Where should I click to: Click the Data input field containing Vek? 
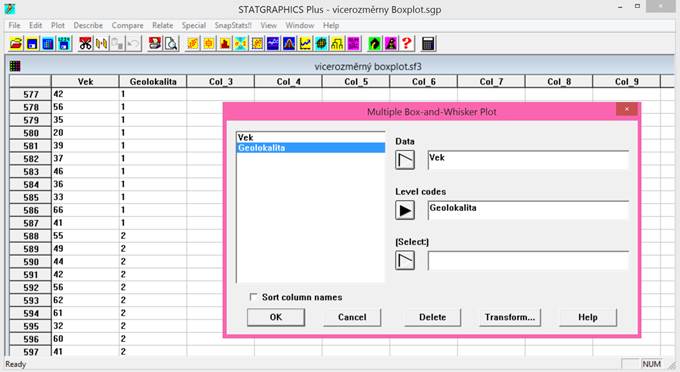[x=528, y=160]
